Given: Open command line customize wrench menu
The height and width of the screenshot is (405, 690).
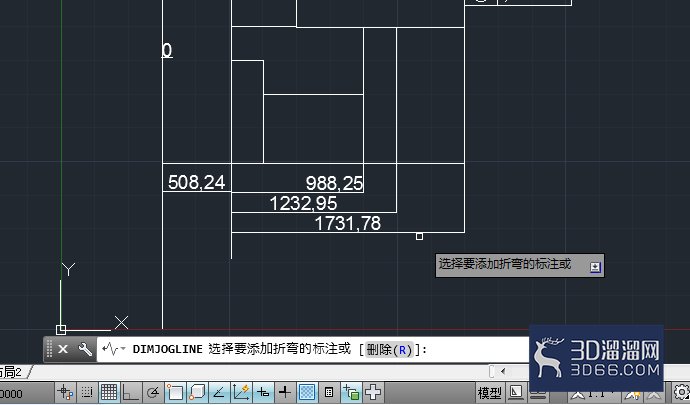Looking at the screenshot, I should [x=85, y=350].
